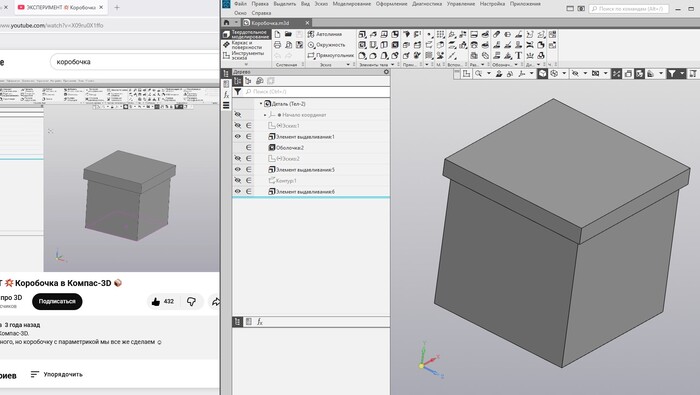Click the sketch mode icon in the view toolbar
700x395 pixels.
[x=467, y=74]
